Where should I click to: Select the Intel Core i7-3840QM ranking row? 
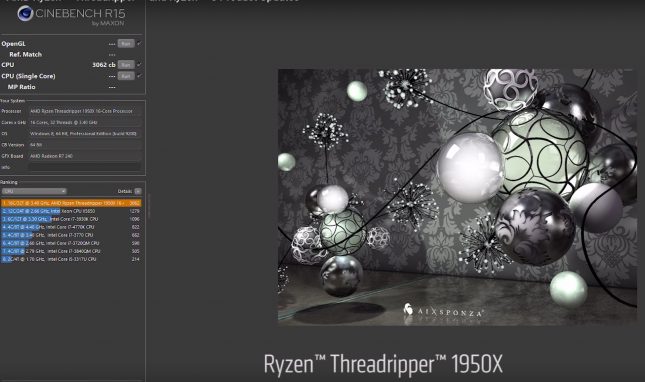coord(71,251)
